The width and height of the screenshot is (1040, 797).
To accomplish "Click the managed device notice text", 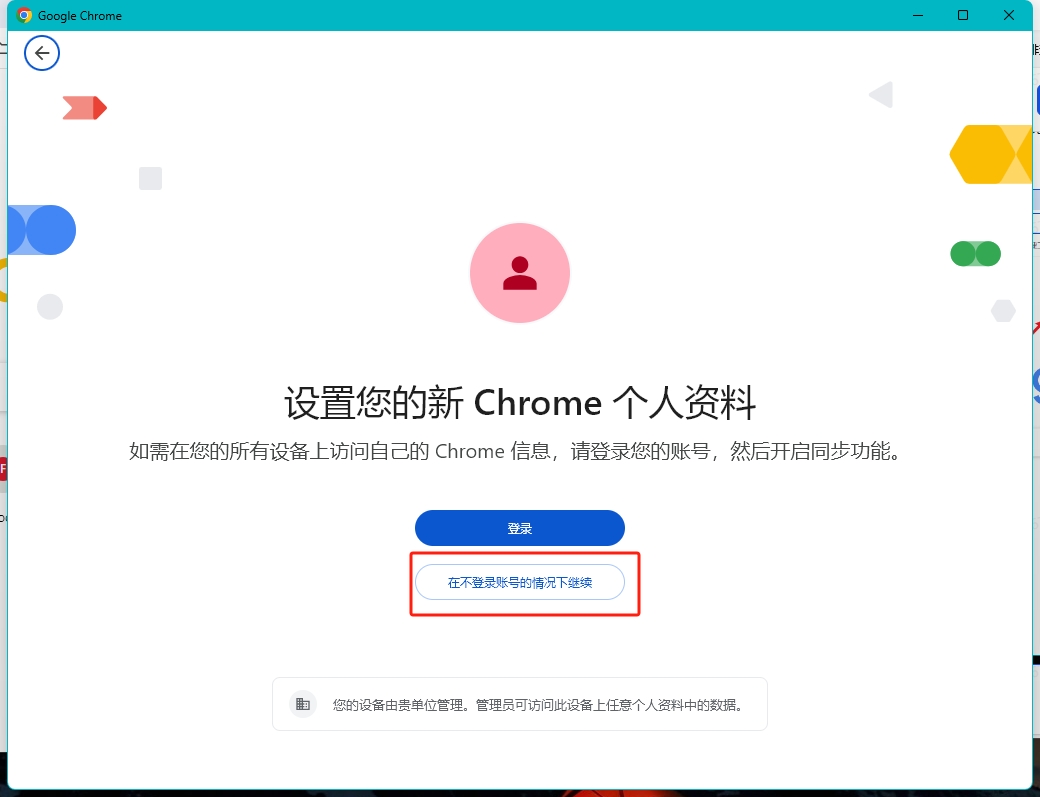I will [x=538, y=705].
